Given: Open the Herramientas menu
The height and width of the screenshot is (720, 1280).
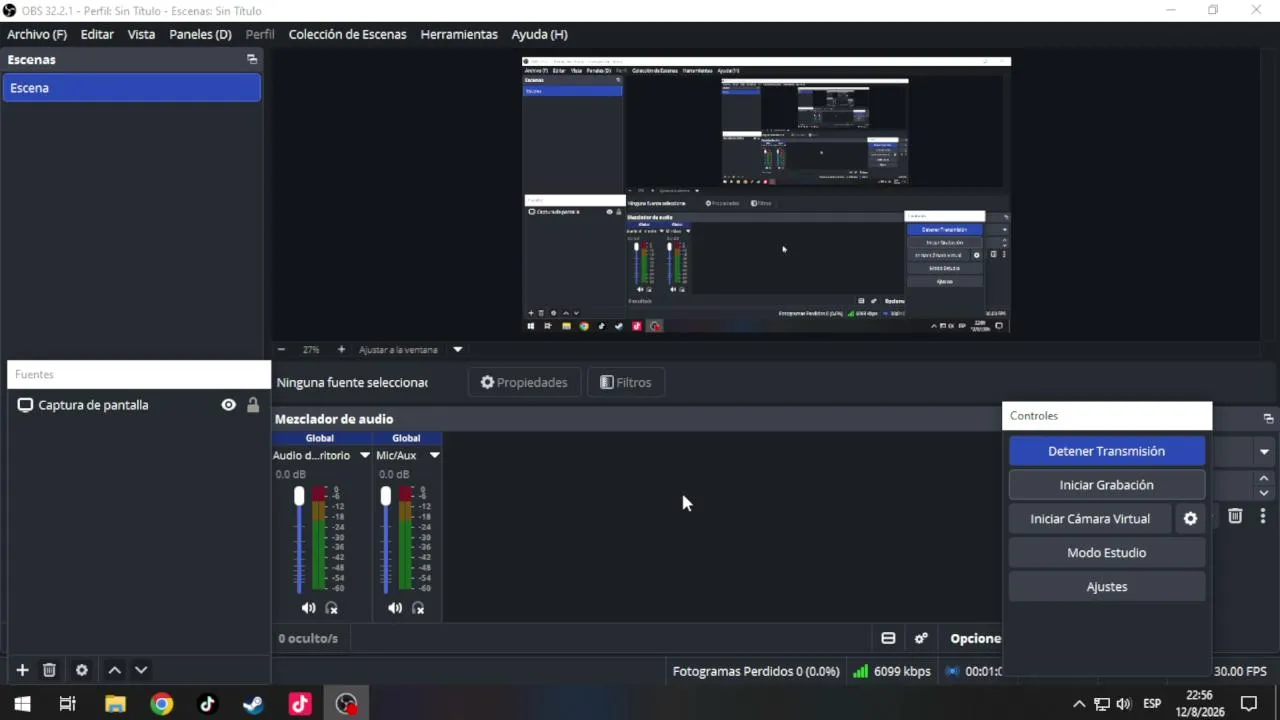Looking at the screenshot, I should pyautogui.click(x=459, y=34).
